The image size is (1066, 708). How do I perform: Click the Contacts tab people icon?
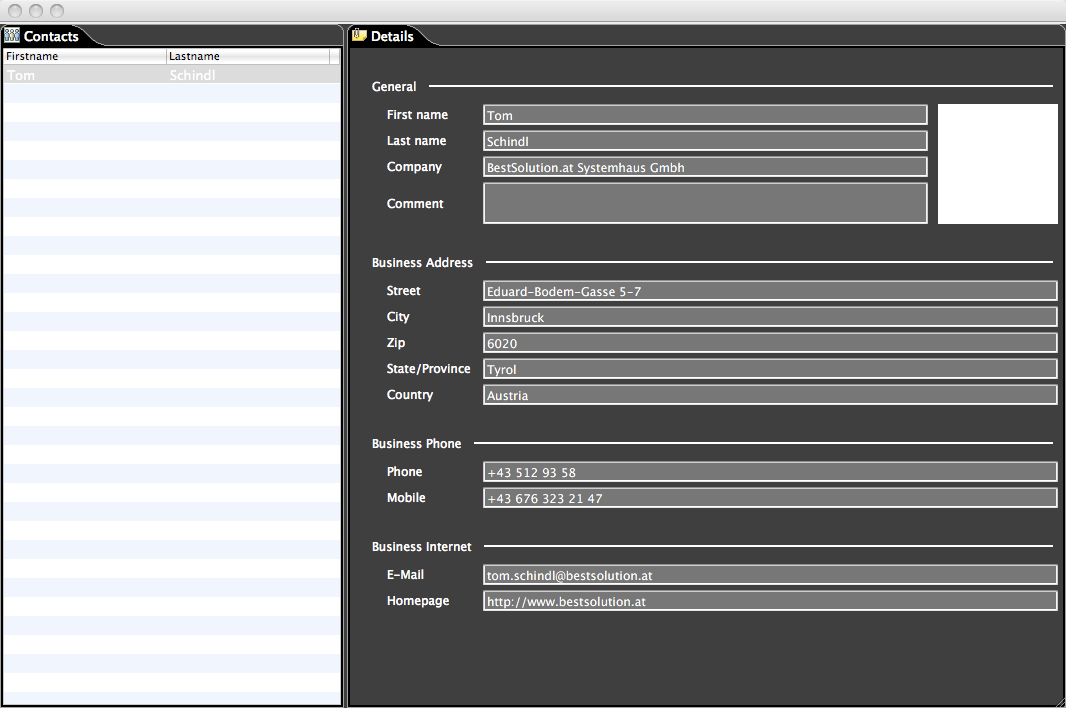(x=12, y=35)
